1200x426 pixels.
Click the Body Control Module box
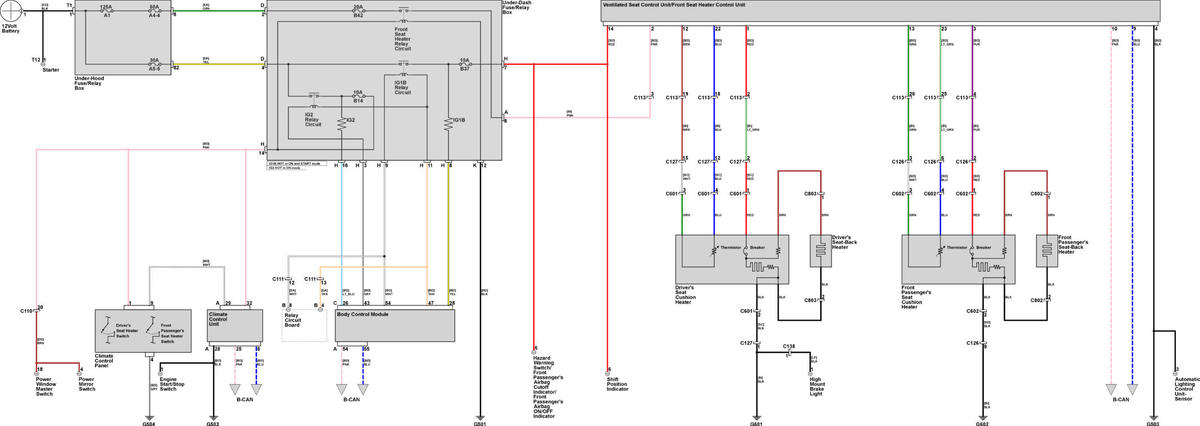click(395, 324)
